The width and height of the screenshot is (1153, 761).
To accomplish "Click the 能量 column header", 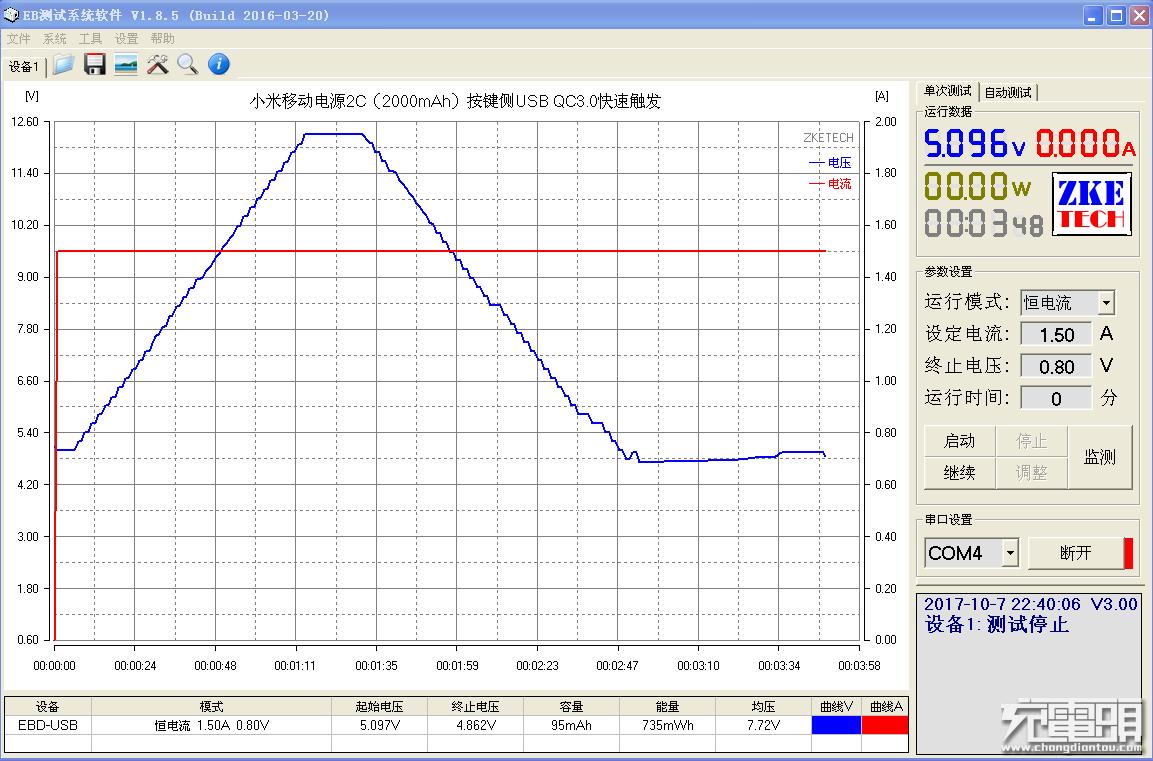I will click(667, 707).
